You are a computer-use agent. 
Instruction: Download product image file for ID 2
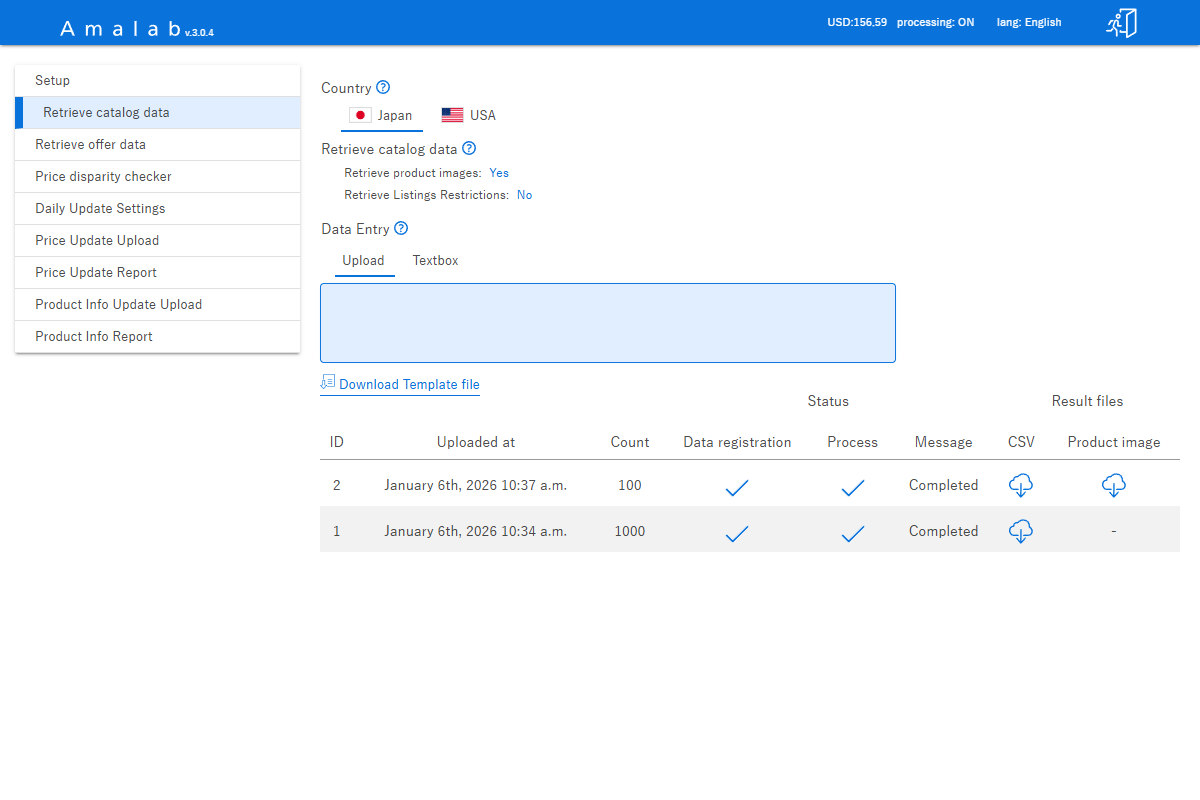pyautogui.click(x=1113, y=485)
